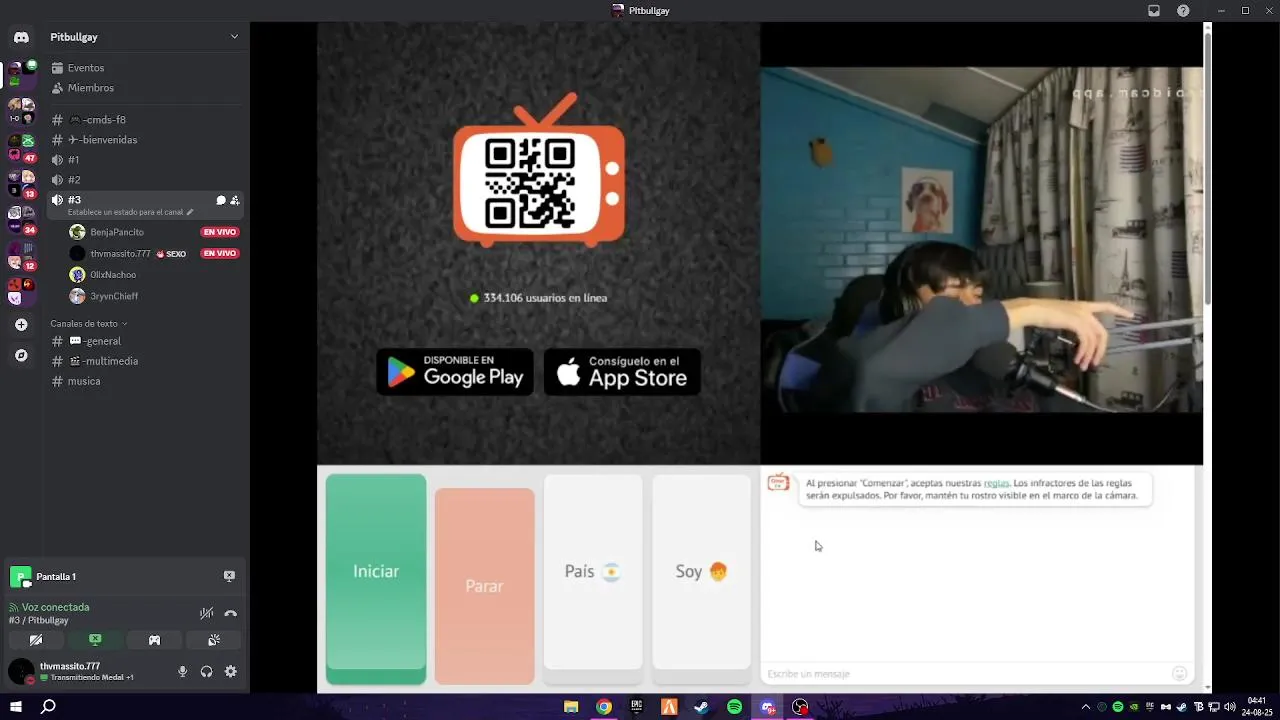This screenshot has width=1280, height=720.
Task: Open user settings gear
Action: [x=230, y=672]
